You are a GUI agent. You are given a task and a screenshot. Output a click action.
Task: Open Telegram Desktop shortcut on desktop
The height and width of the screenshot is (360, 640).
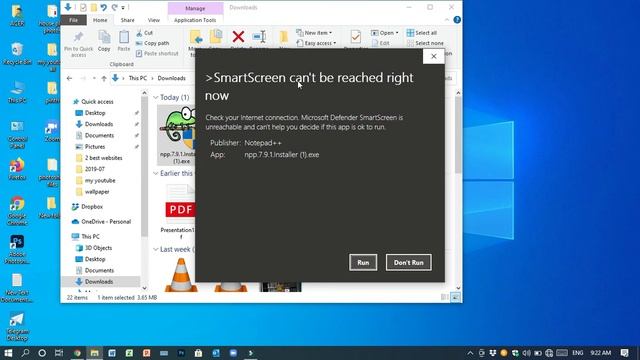click(17, 327)
